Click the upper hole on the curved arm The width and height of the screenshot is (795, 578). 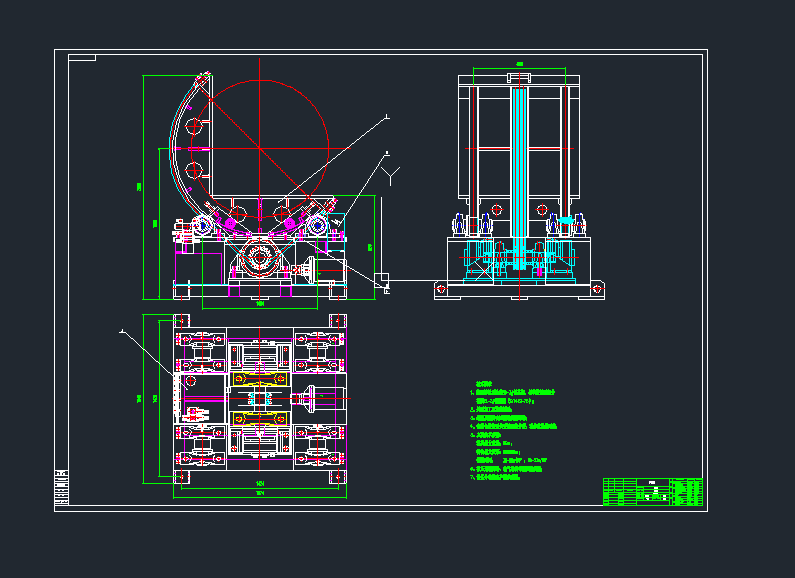pos(194,127)
